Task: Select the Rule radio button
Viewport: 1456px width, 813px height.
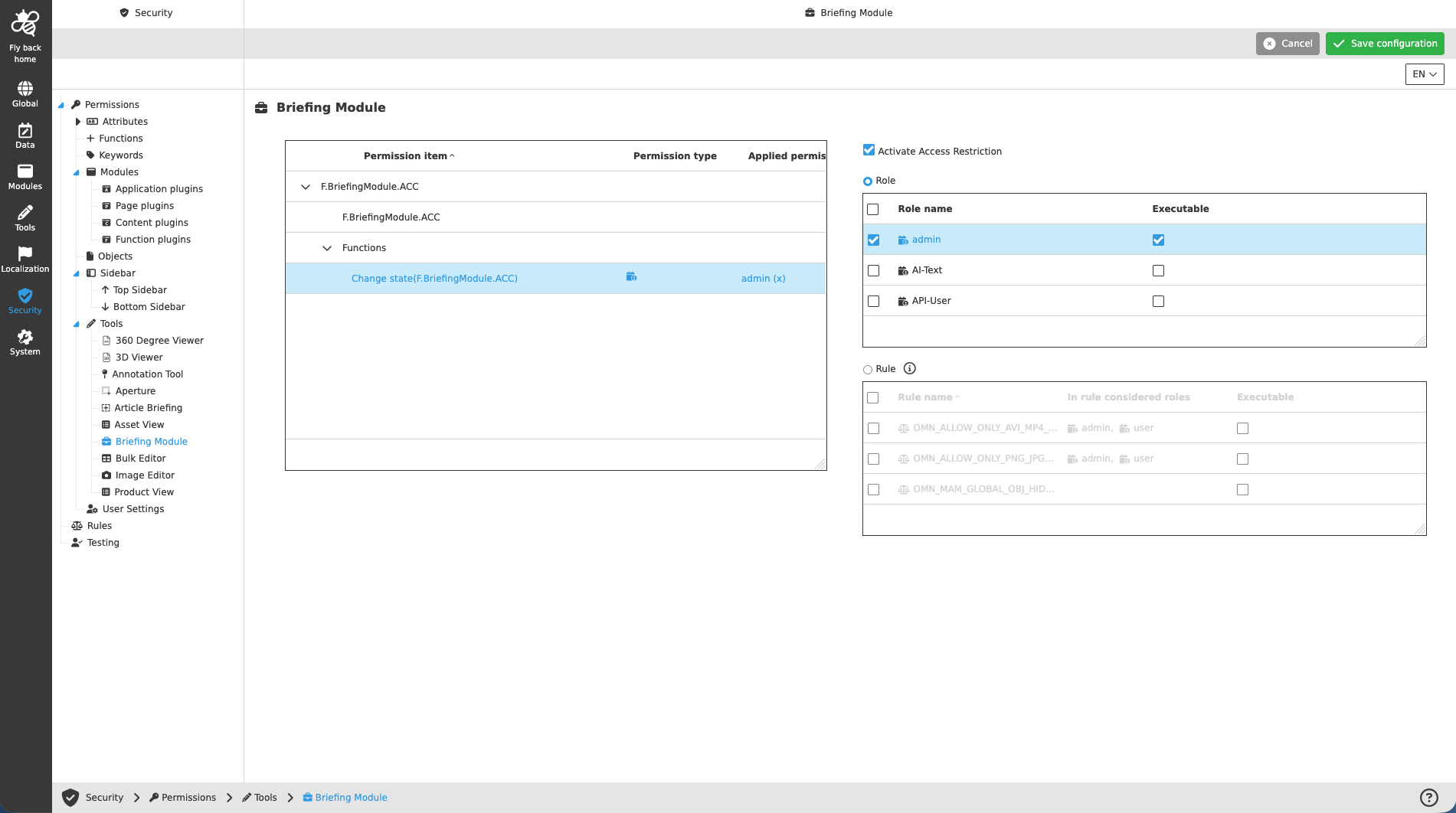Action: pyautogui.click(x=868, y=369)
